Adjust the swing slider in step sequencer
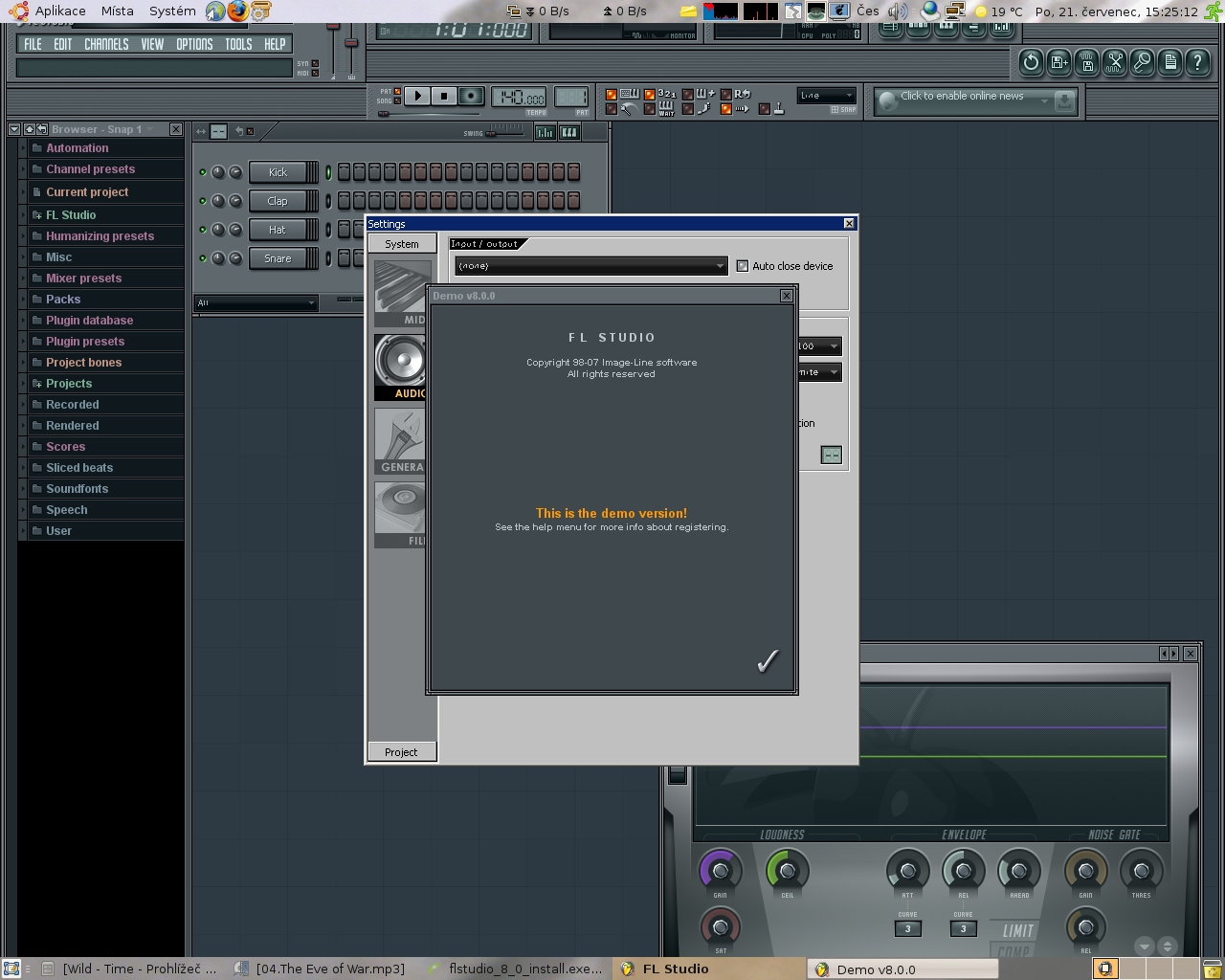 tap(504, 133)
